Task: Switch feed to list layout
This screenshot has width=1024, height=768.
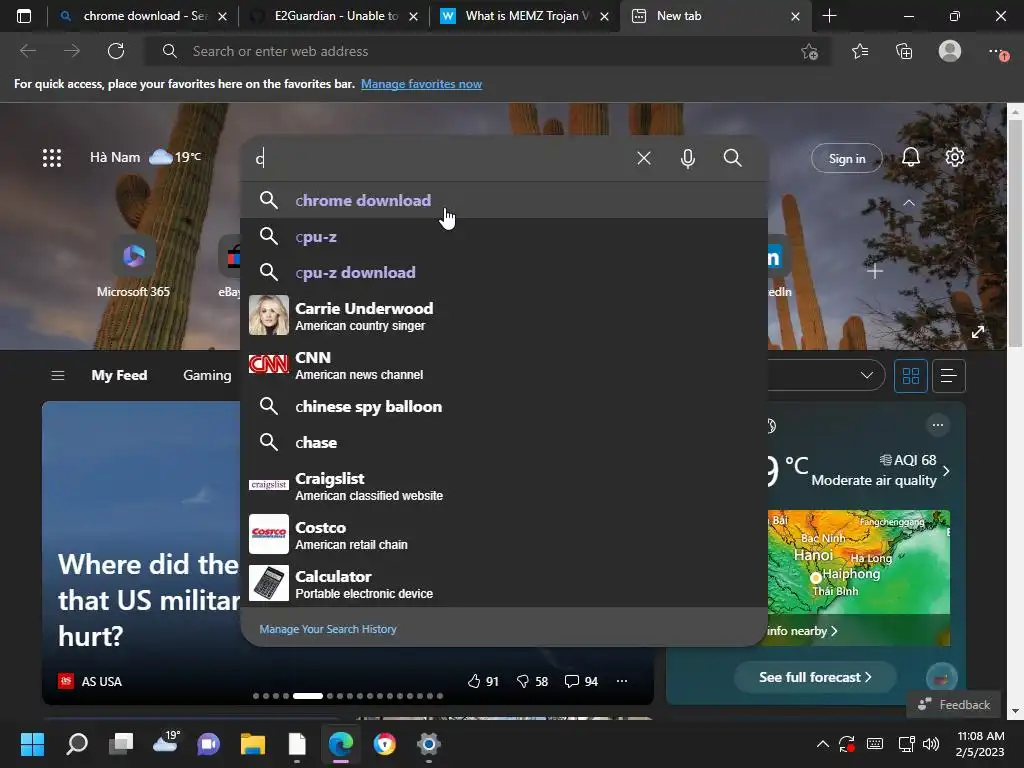Action: 948,376
